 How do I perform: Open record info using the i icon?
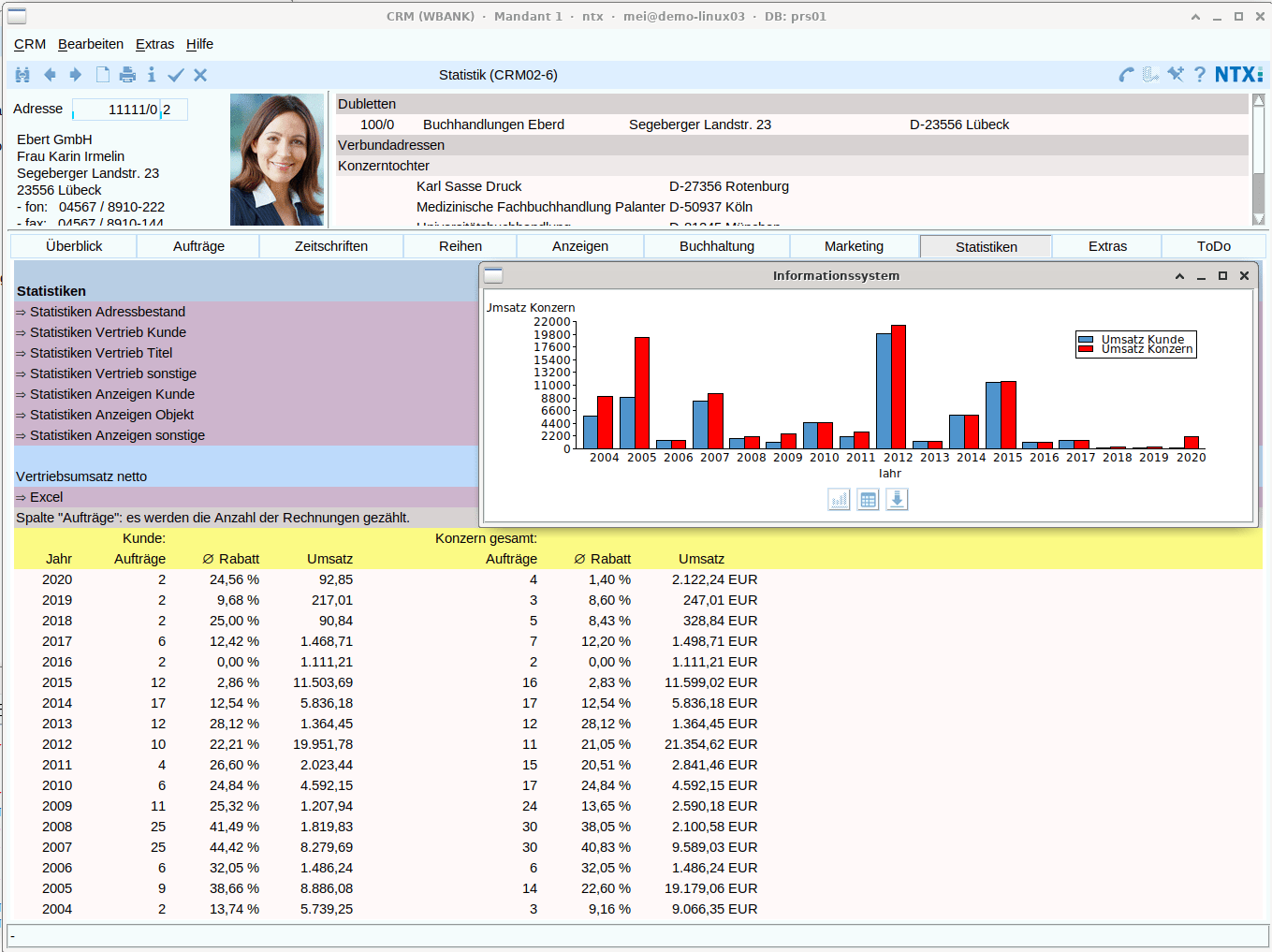coord(152,75)
